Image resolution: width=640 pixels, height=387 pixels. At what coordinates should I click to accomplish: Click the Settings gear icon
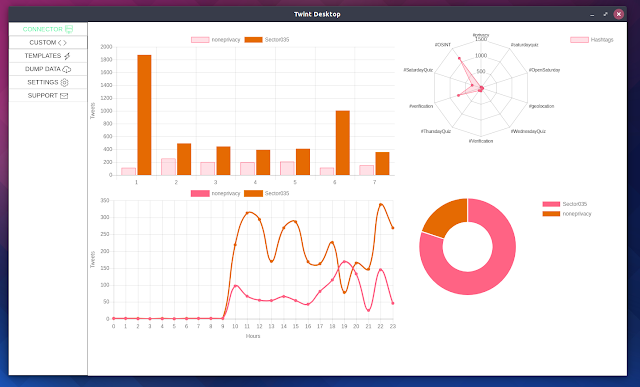(x=64, y=82)
